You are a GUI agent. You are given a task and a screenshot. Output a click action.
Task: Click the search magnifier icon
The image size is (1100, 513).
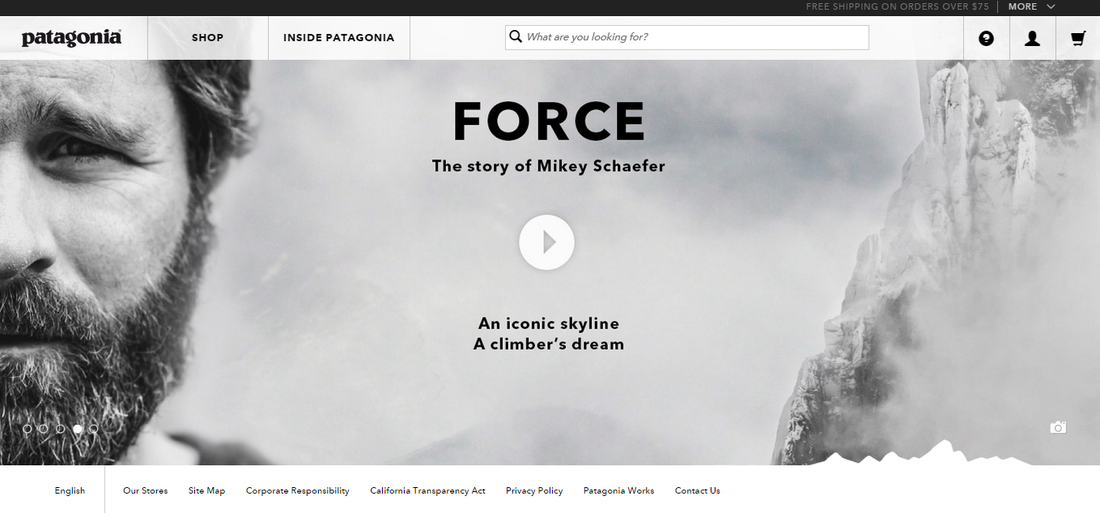516,36
